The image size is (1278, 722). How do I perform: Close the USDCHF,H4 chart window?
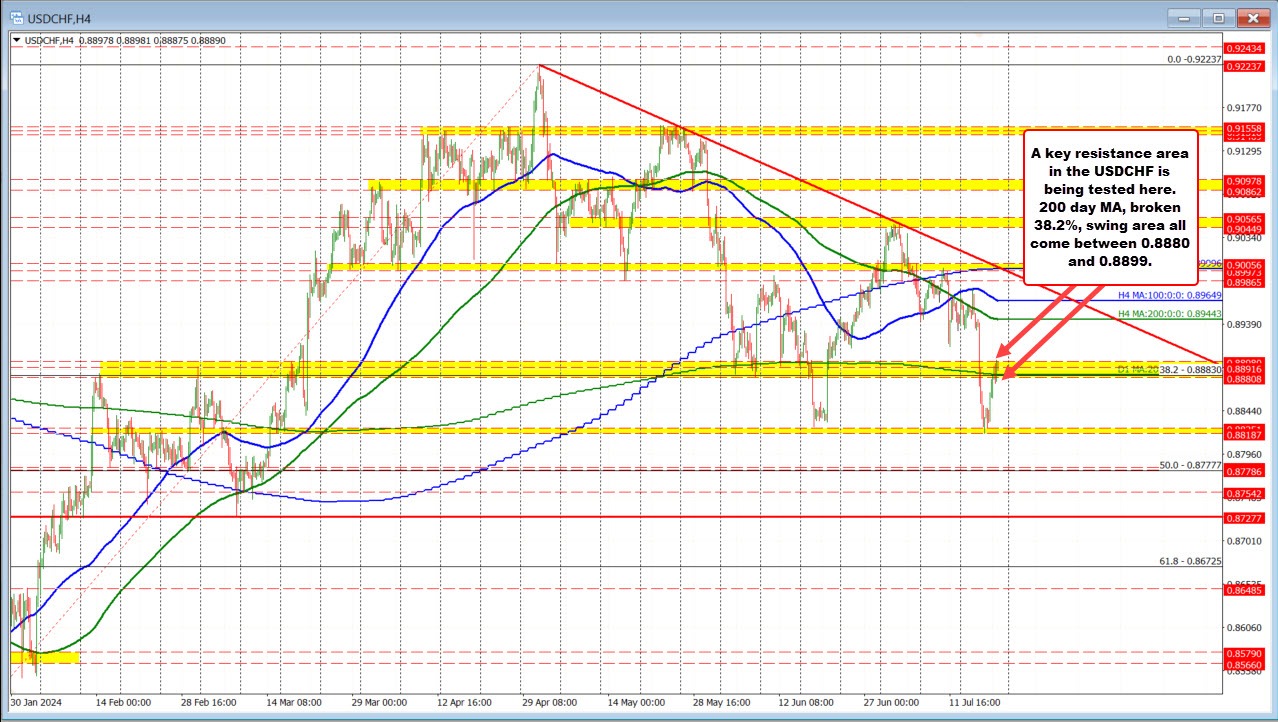(1248, 17)
